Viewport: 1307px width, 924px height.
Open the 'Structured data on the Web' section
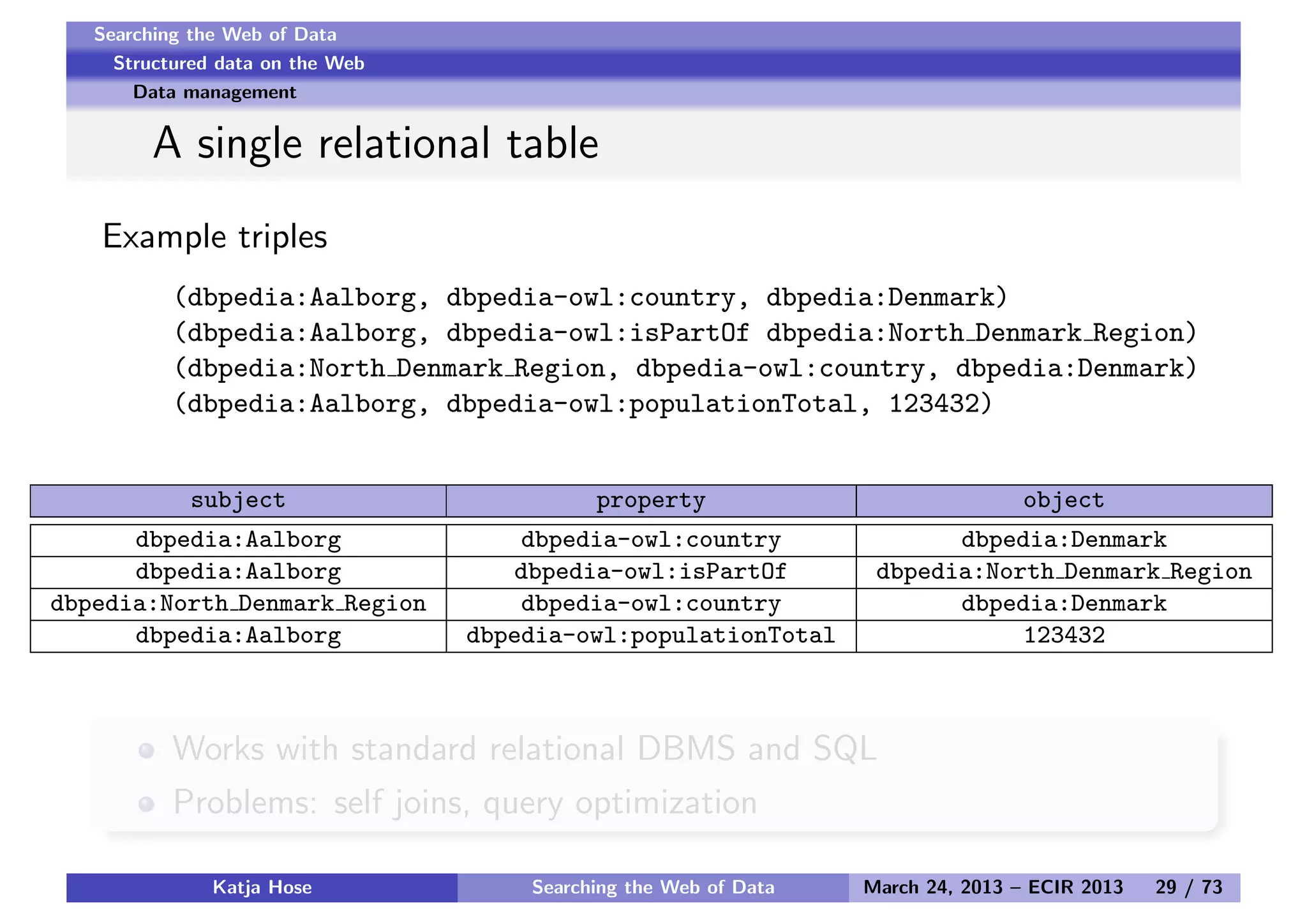pyautogui.click(x=239, y=63)
